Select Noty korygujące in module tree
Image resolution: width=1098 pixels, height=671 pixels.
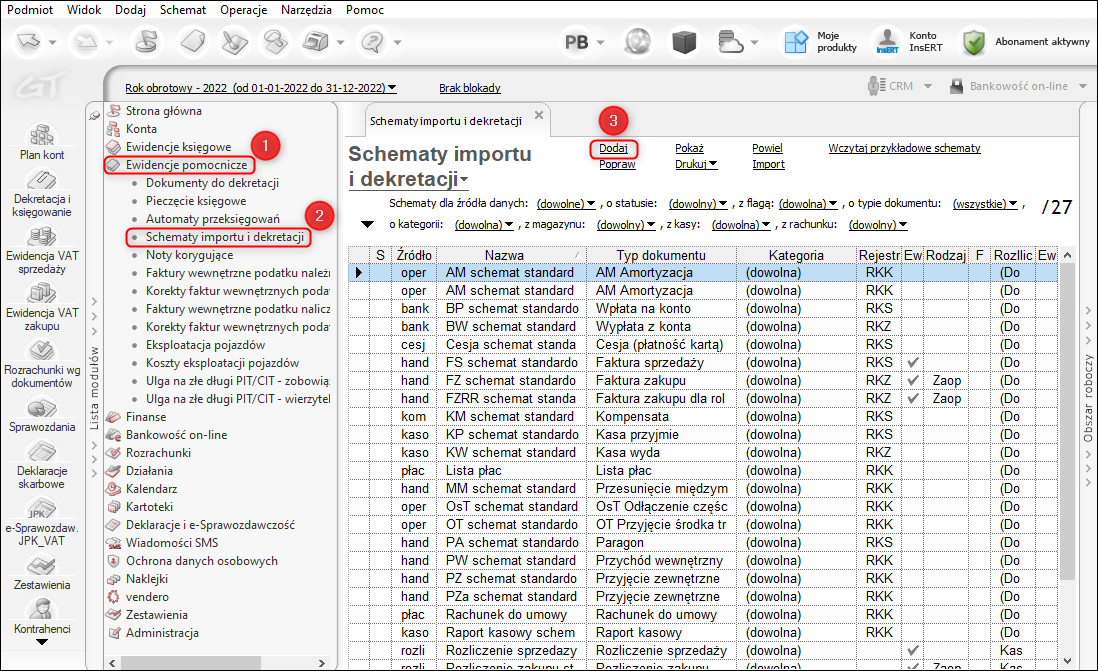coord(189,255)
